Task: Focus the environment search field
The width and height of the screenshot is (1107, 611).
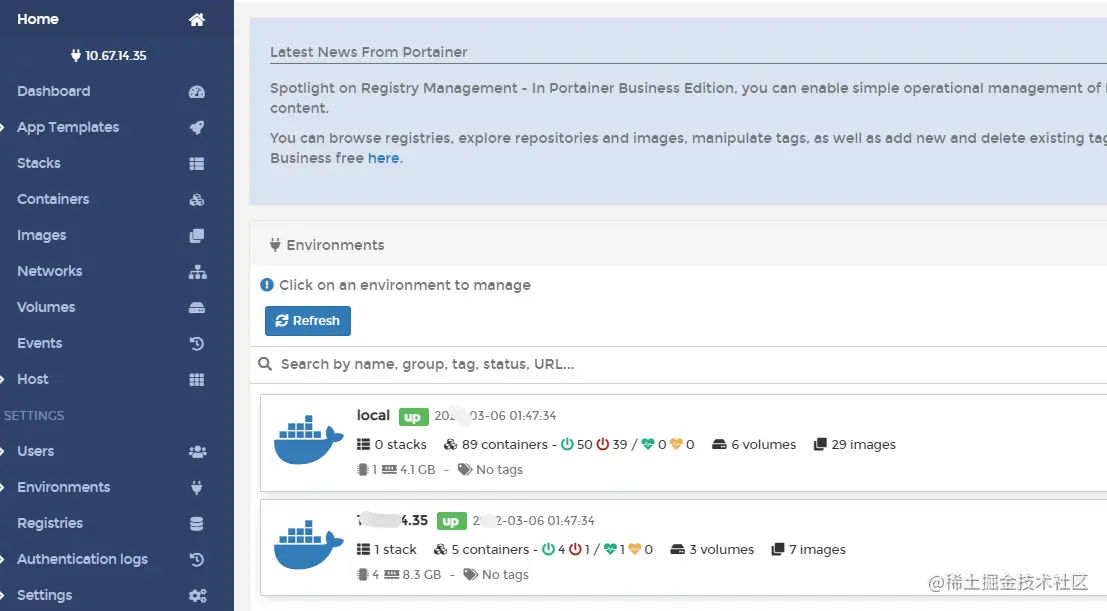Action: [x=678, y=364]
